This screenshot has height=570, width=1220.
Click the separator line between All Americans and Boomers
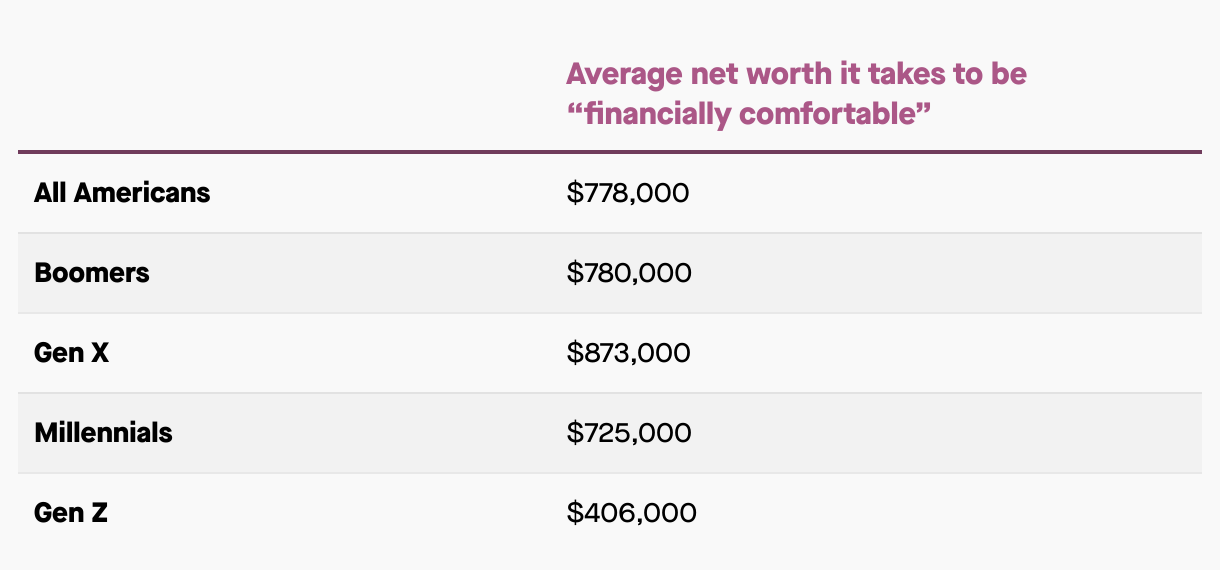[x=610, y=233]
